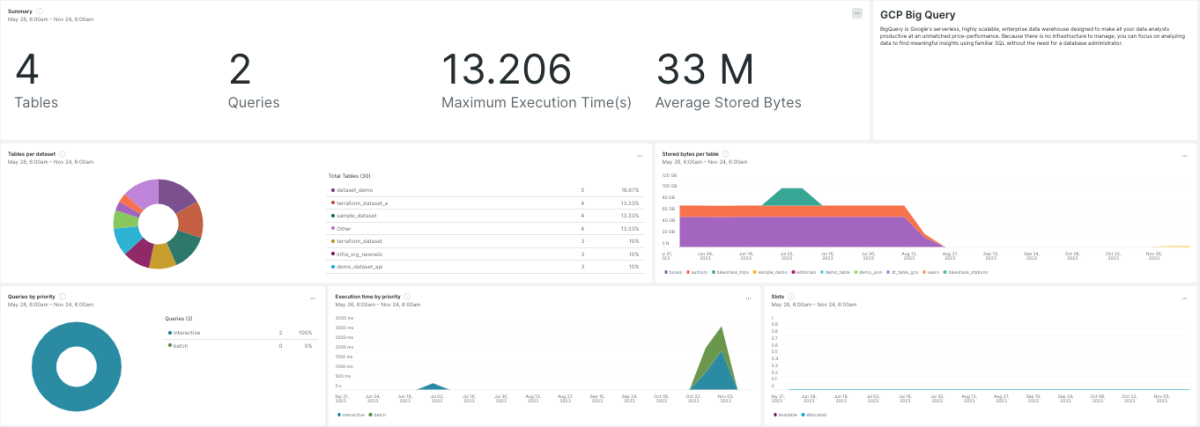Screen dimensions: 1200x427
Task: Click the teal Queries by priority donut ring
Action: pos(42,367)
